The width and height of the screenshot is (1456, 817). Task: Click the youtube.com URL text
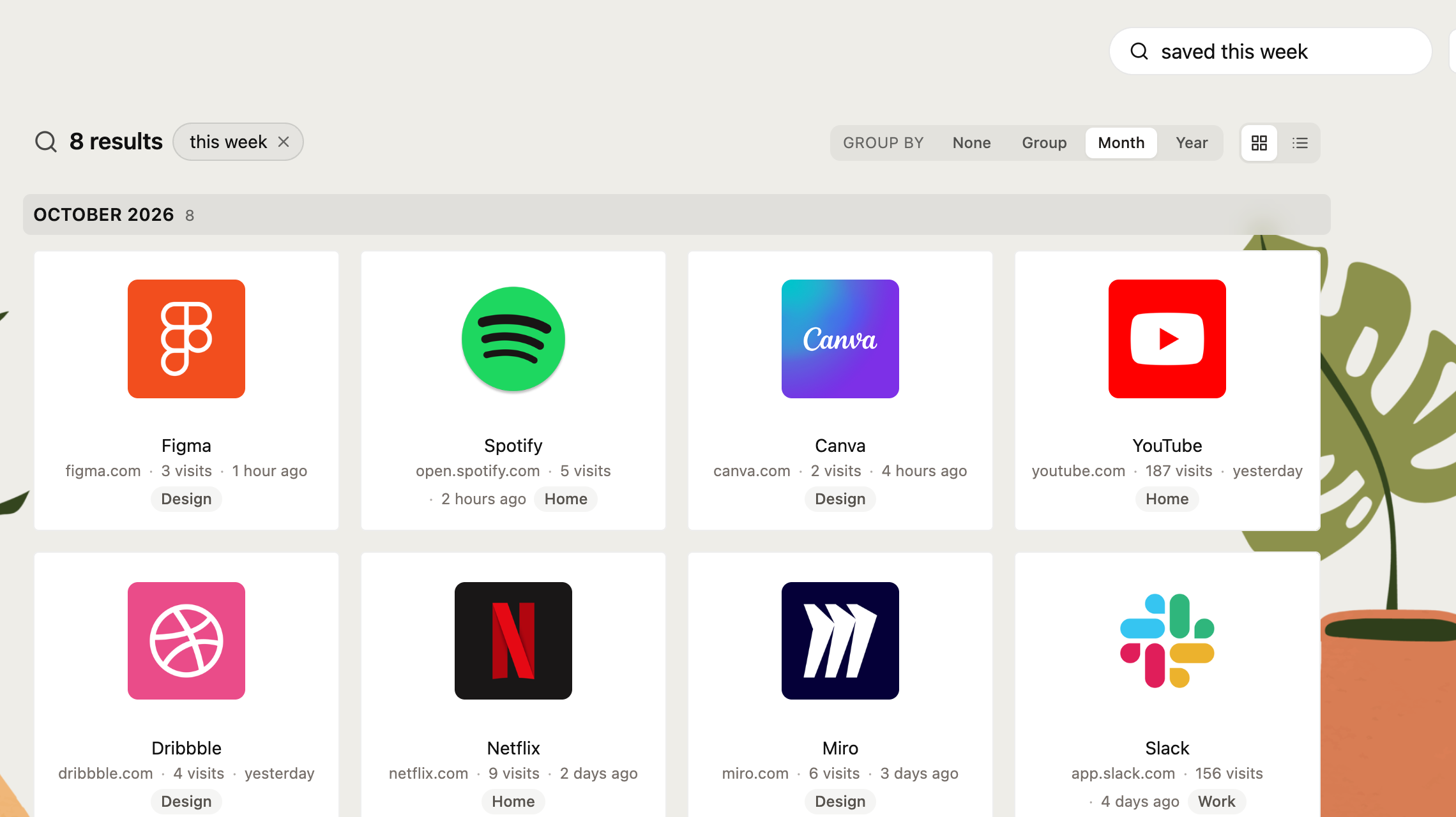[1079, 471]
